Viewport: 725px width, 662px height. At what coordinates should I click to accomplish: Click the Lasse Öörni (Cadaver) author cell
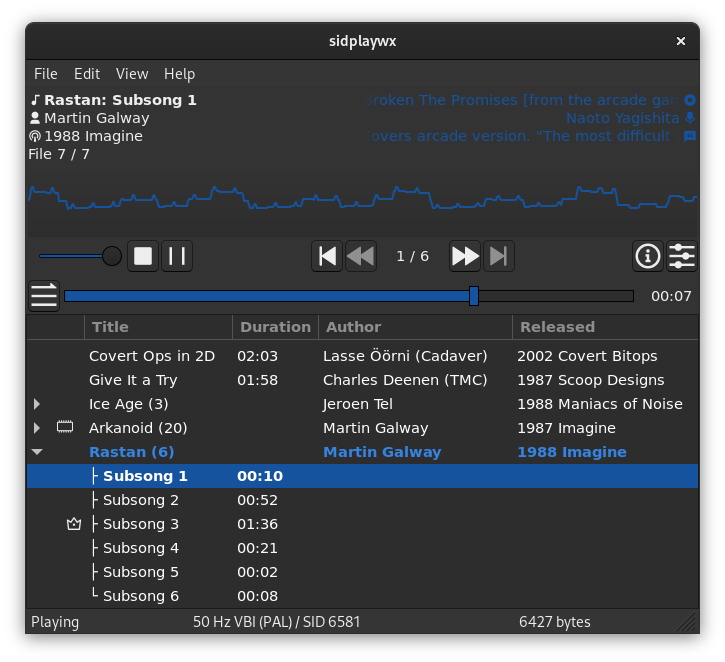405,356
